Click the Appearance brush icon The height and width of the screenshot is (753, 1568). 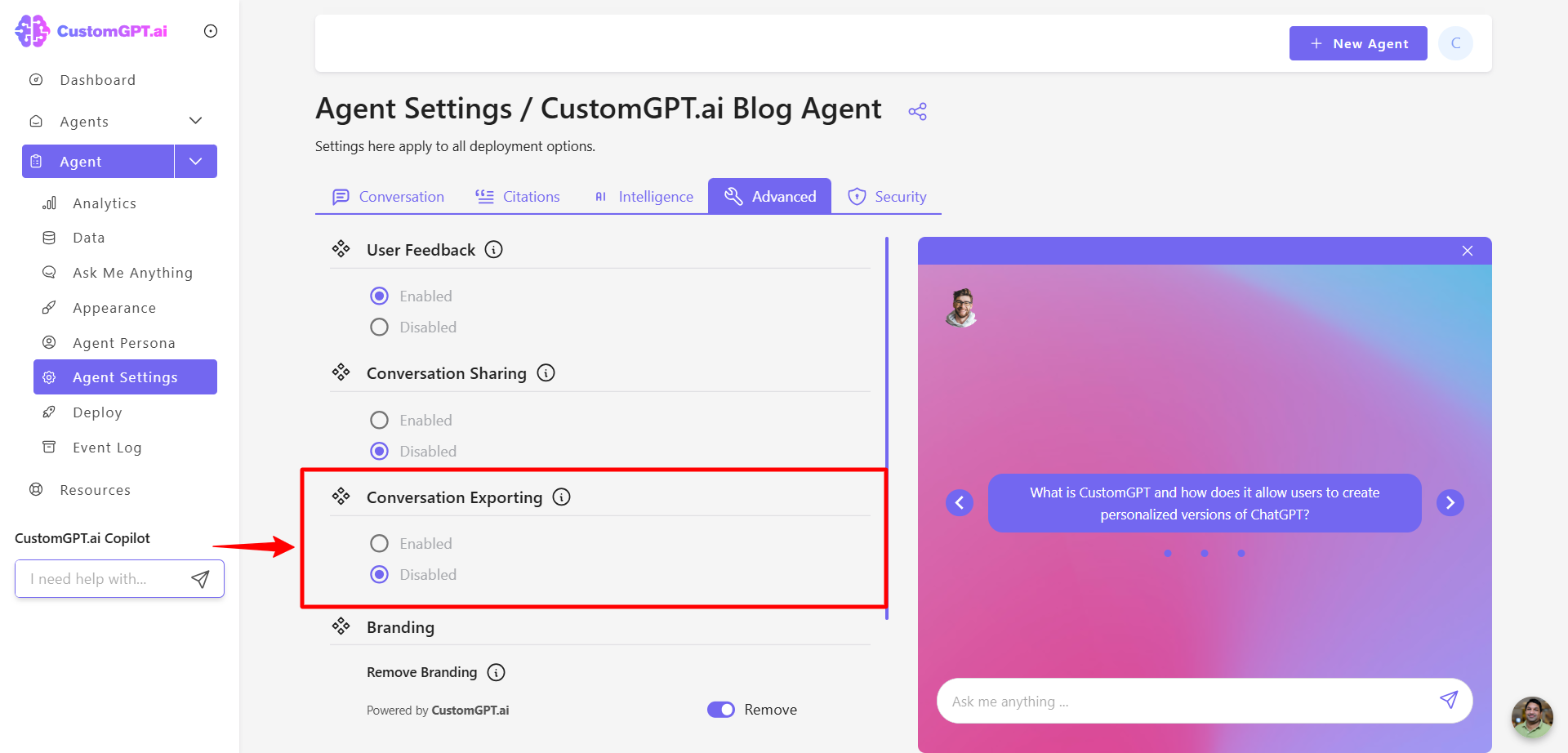pos(49,308)
